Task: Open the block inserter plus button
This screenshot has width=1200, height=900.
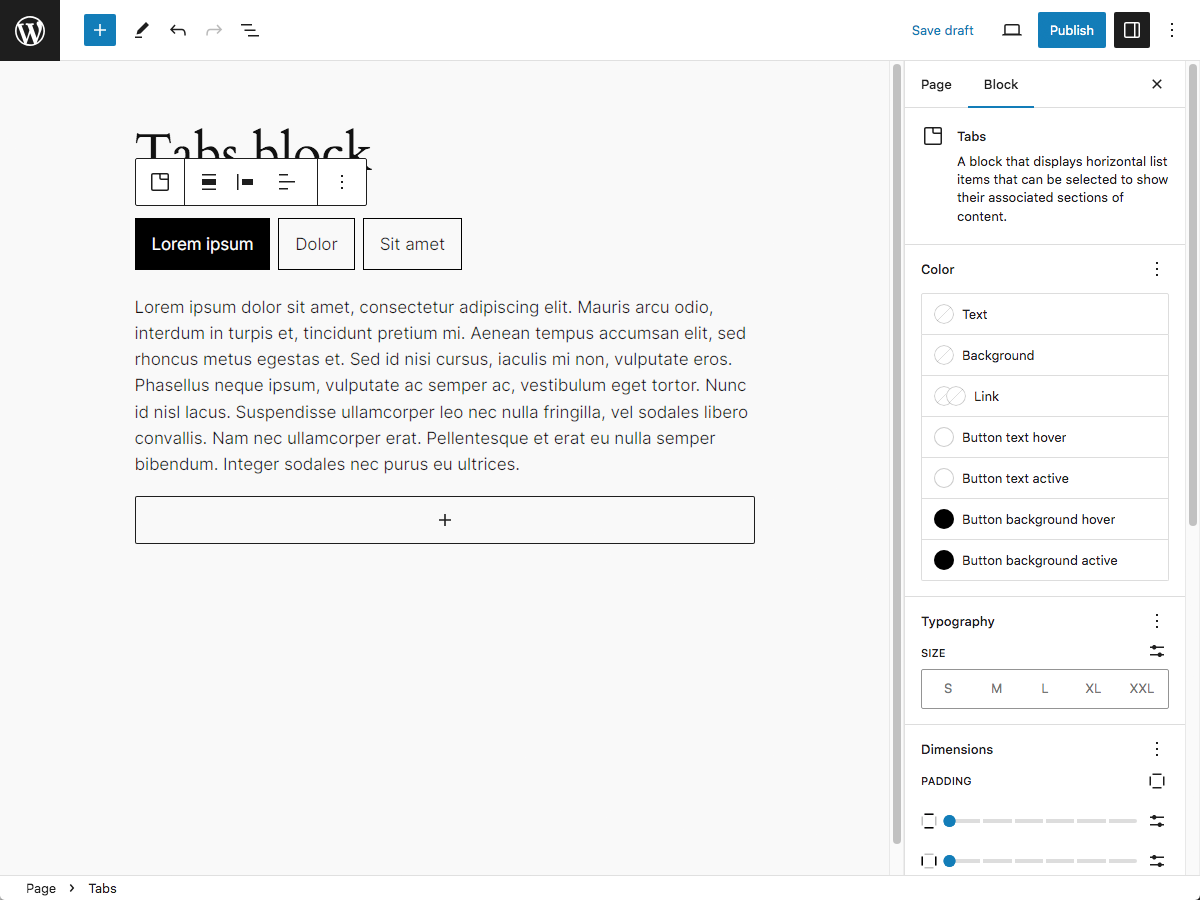Action: tap(100, 30)
